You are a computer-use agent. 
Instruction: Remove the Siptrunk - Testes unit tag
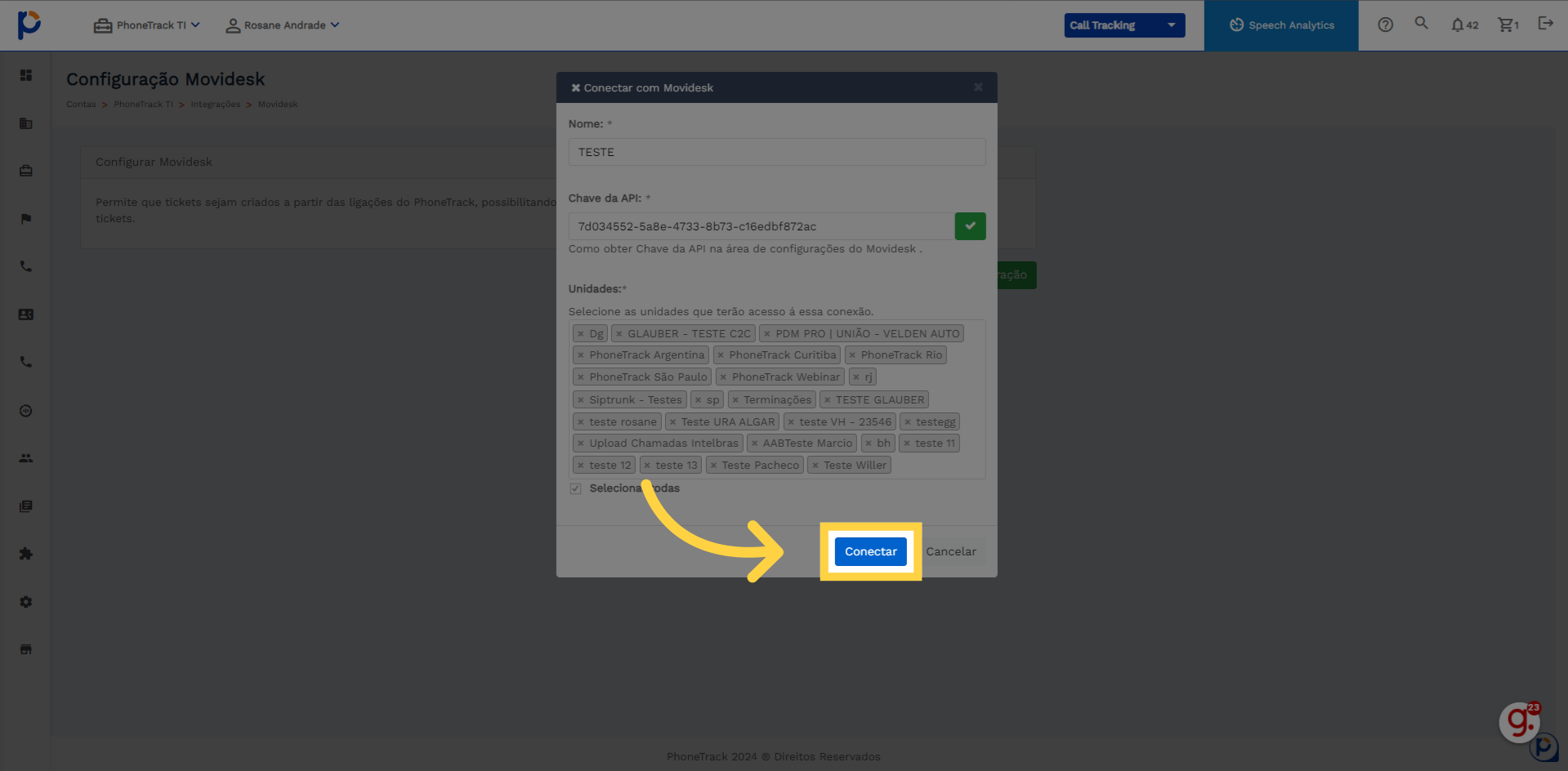(x=581, y=400)
